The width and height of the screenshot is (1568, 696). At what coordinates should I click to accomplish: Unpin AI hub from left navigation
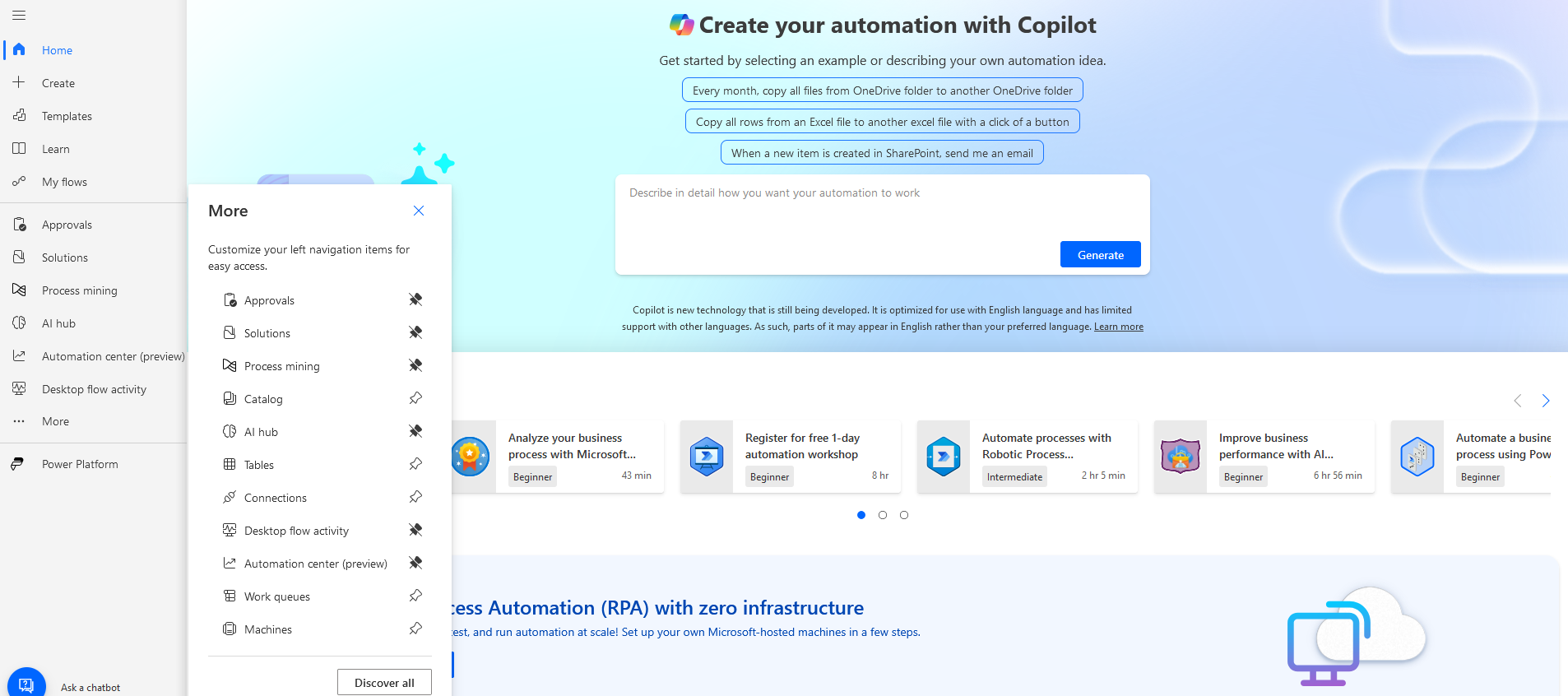pos(415,431)
